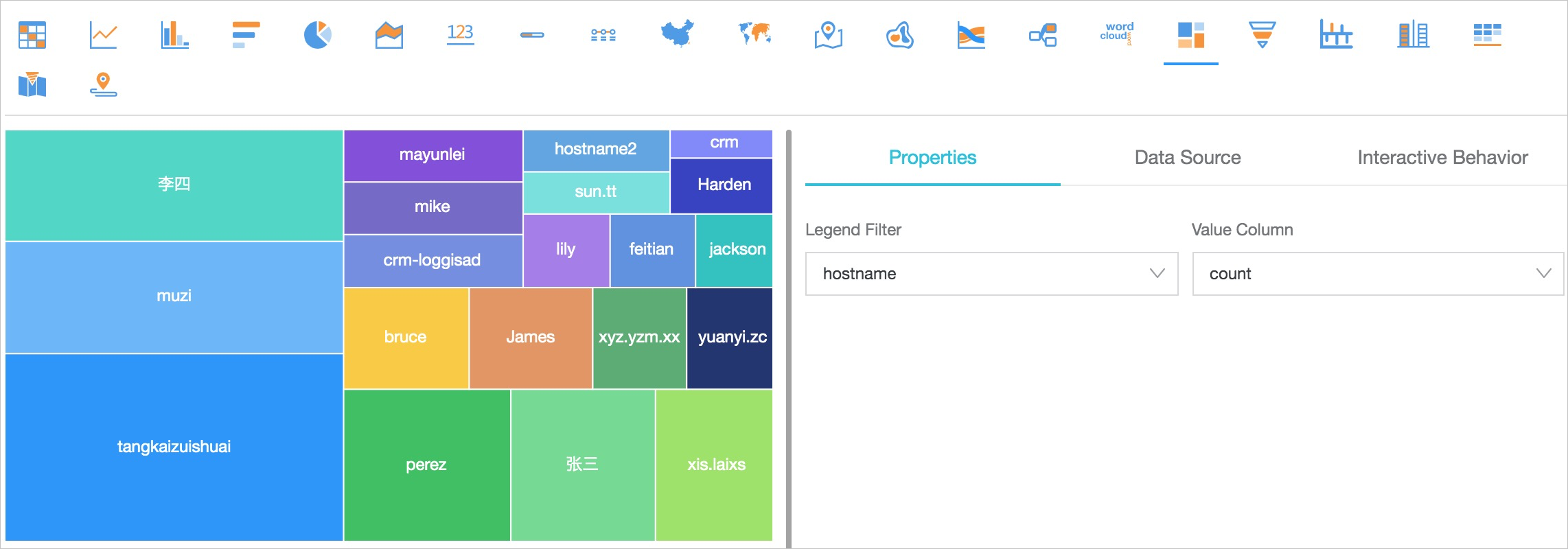This screenshot has width=1568, height=549.
Task: Choose the line chart icon
Action: [103, 34]
